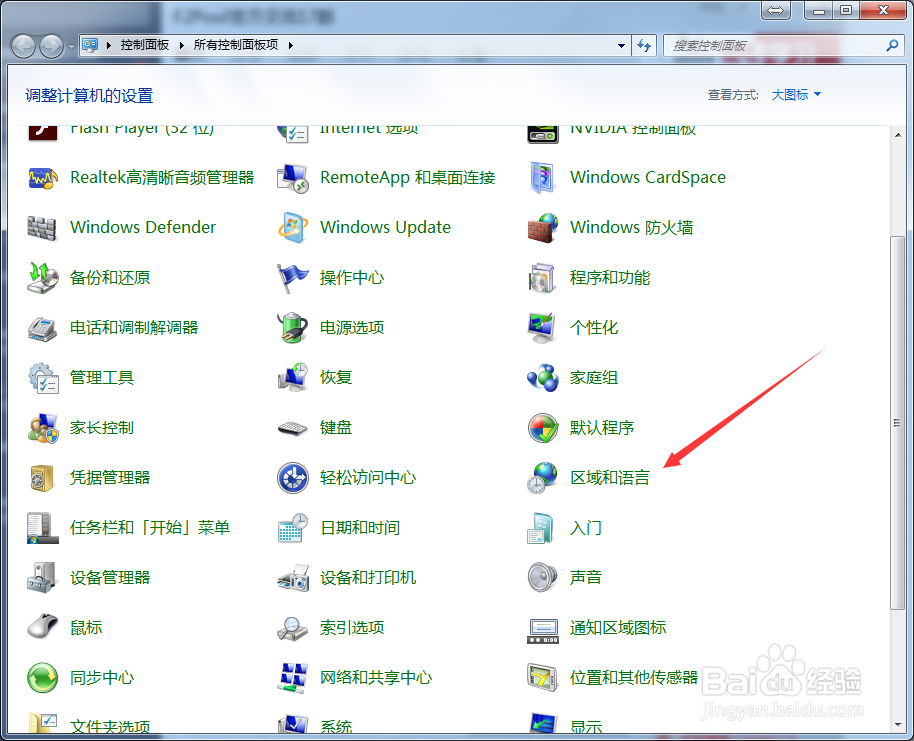
Task: Click the 操作中心 flag icon
Action: click(293, 278)
